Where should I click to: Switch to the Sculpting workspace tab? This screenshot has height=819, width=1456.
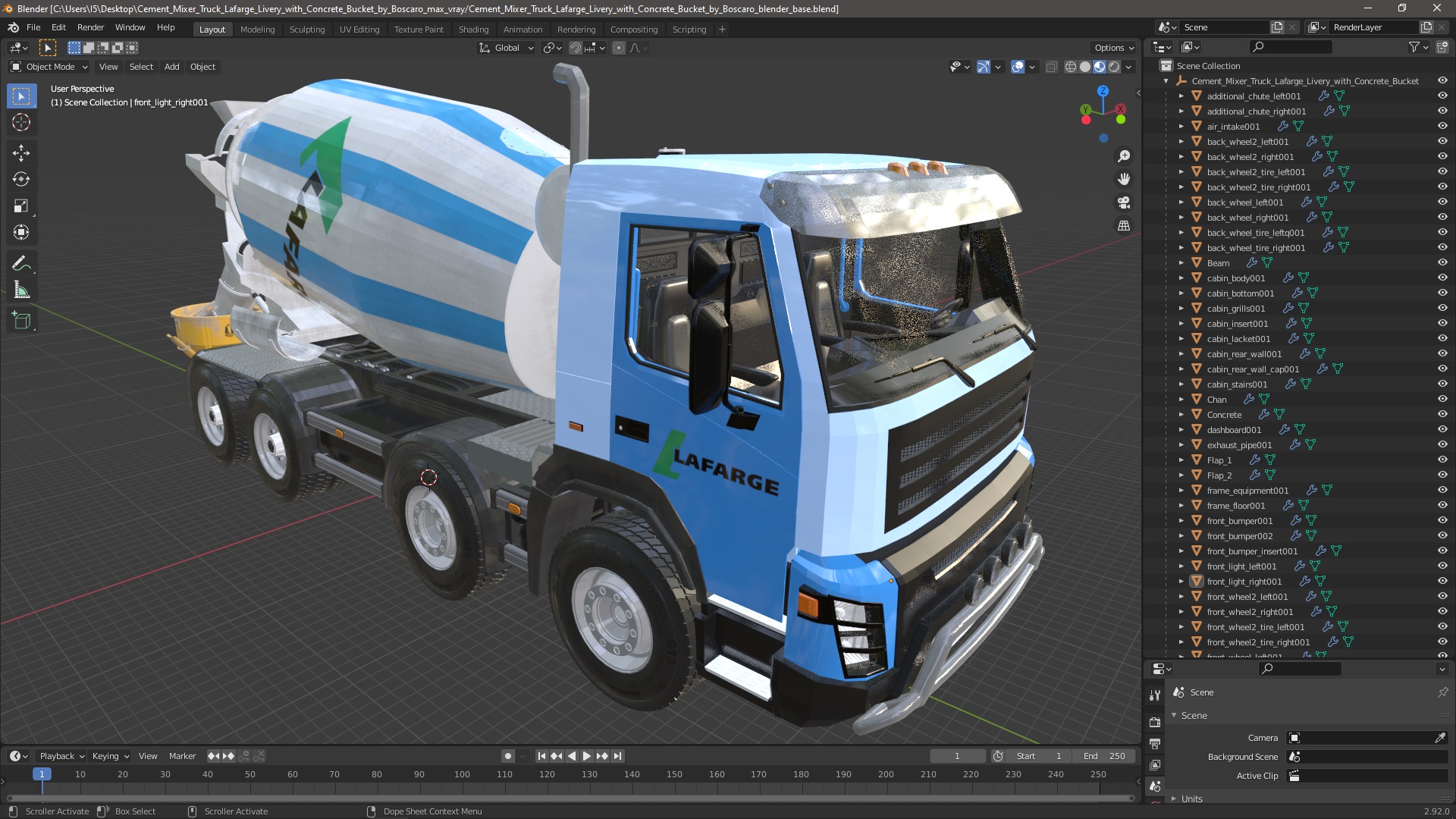[306, 30]
